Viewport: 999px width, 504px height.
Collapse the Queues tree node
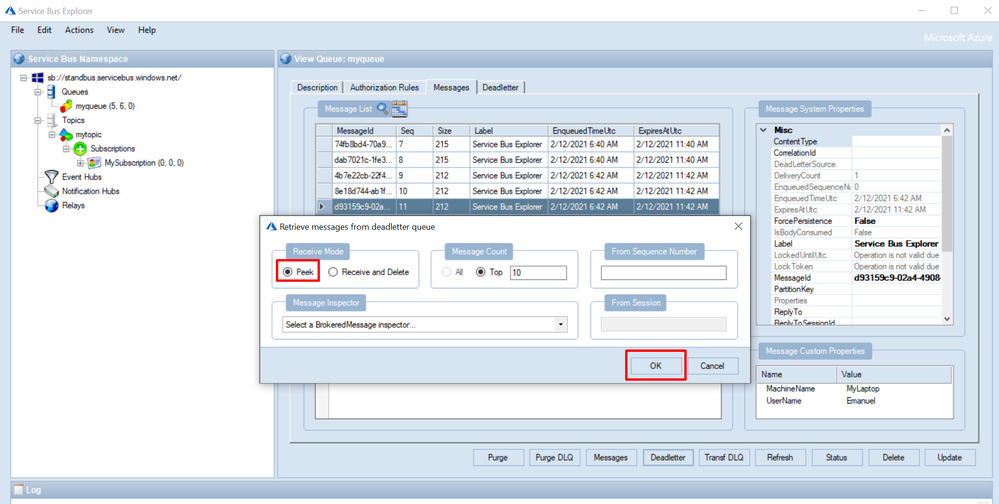38,92
